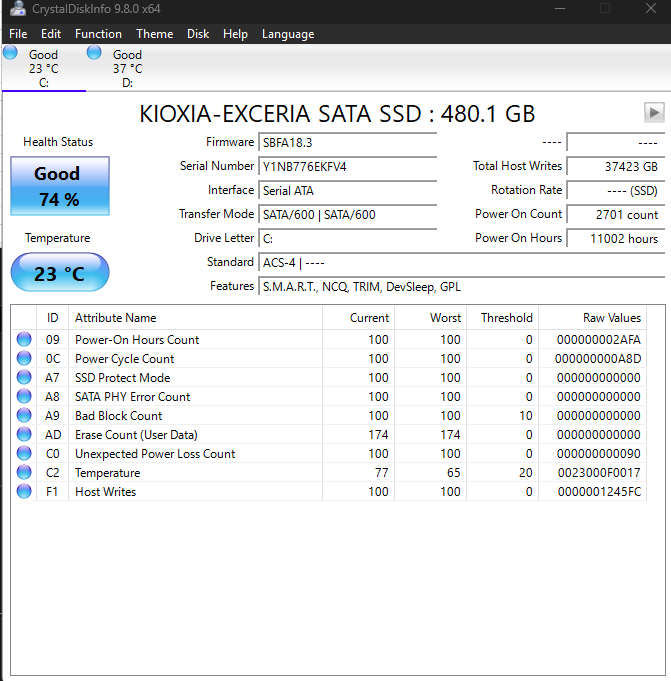This screenshot has width=671, height=681.
Task: Click the next disk arrow button
Action: point(654,113)
